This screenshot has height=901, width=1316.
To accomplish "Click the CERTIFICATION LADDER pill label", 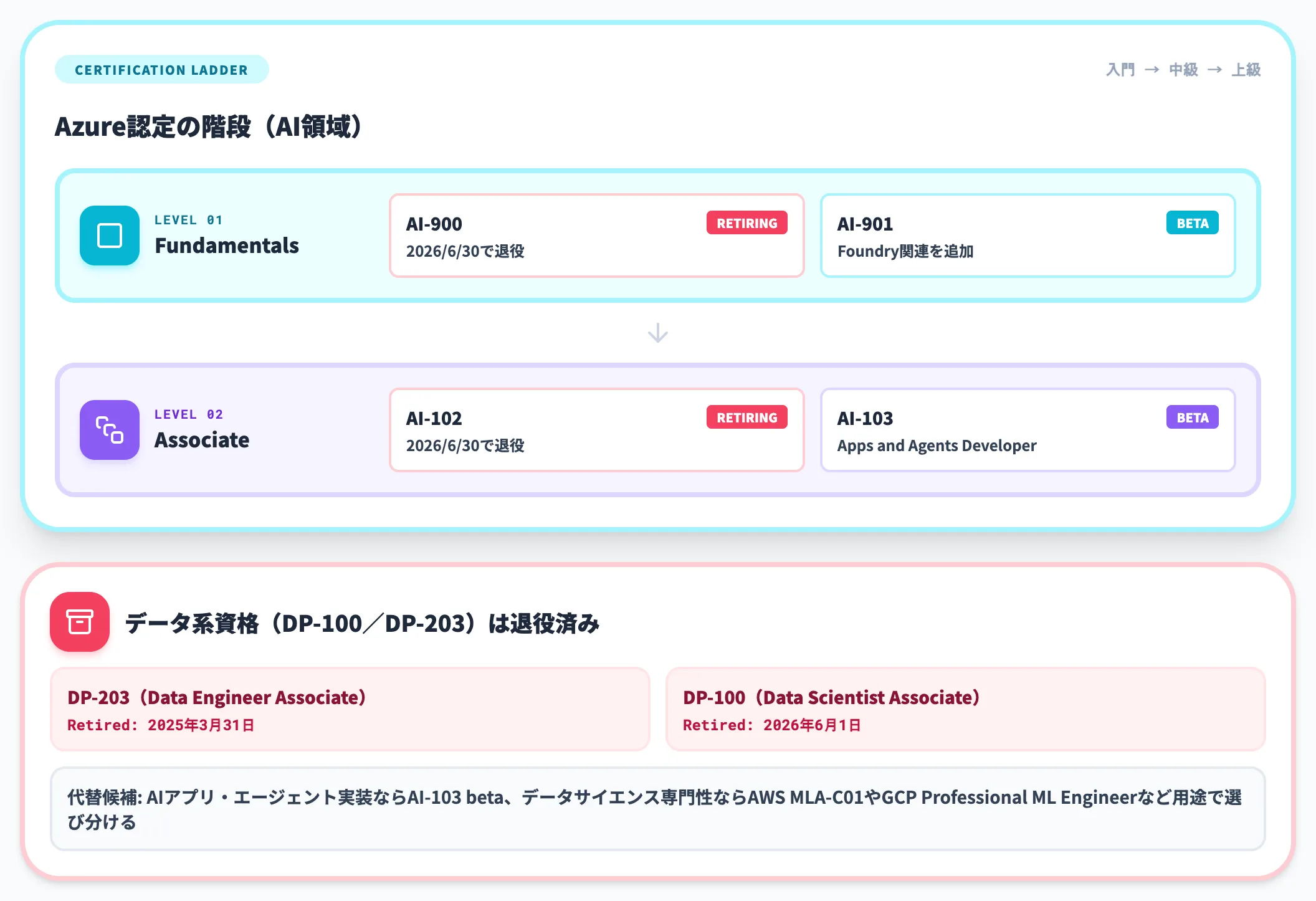I will 162,70.
